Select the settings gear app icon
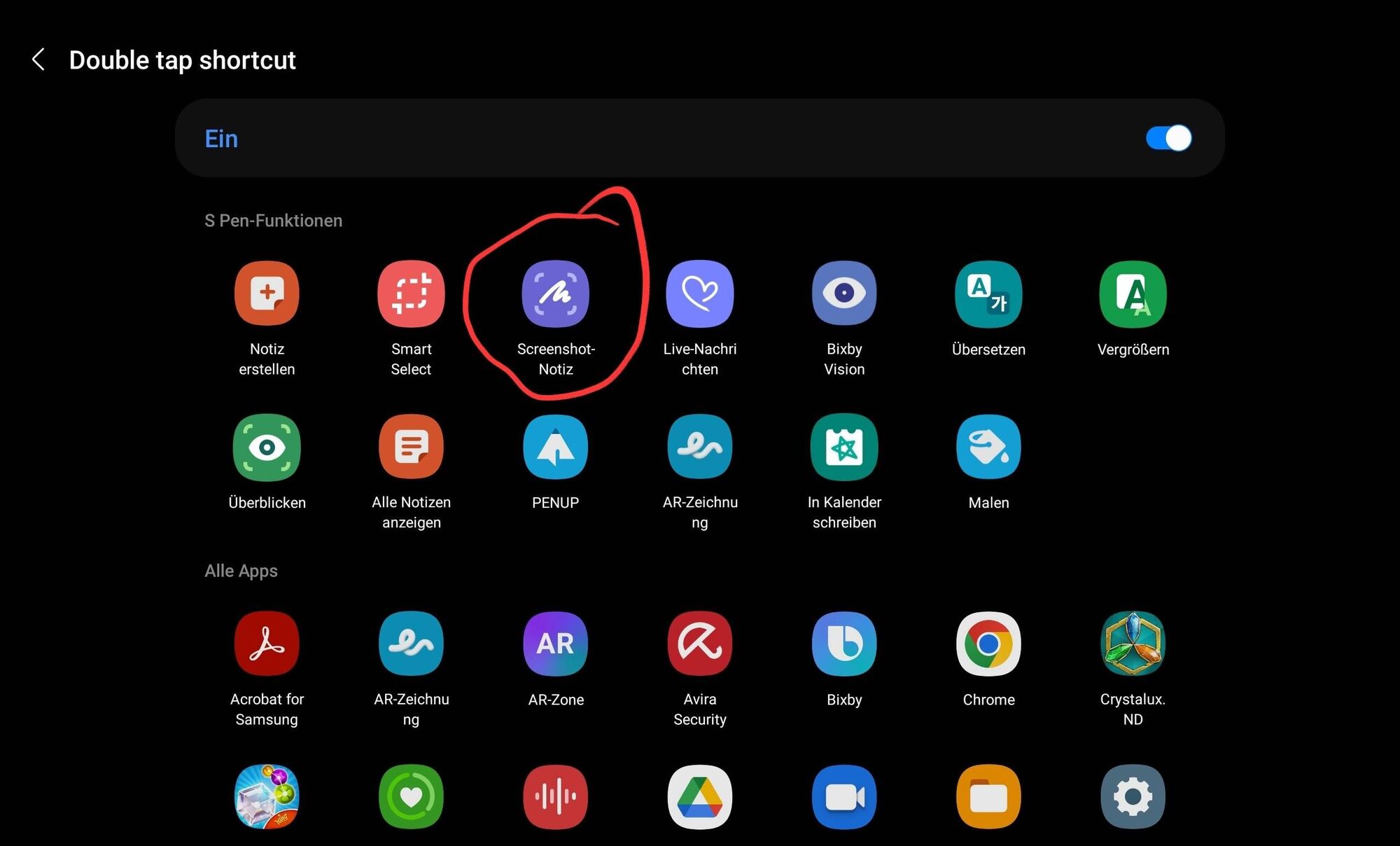 (1133, 797)
